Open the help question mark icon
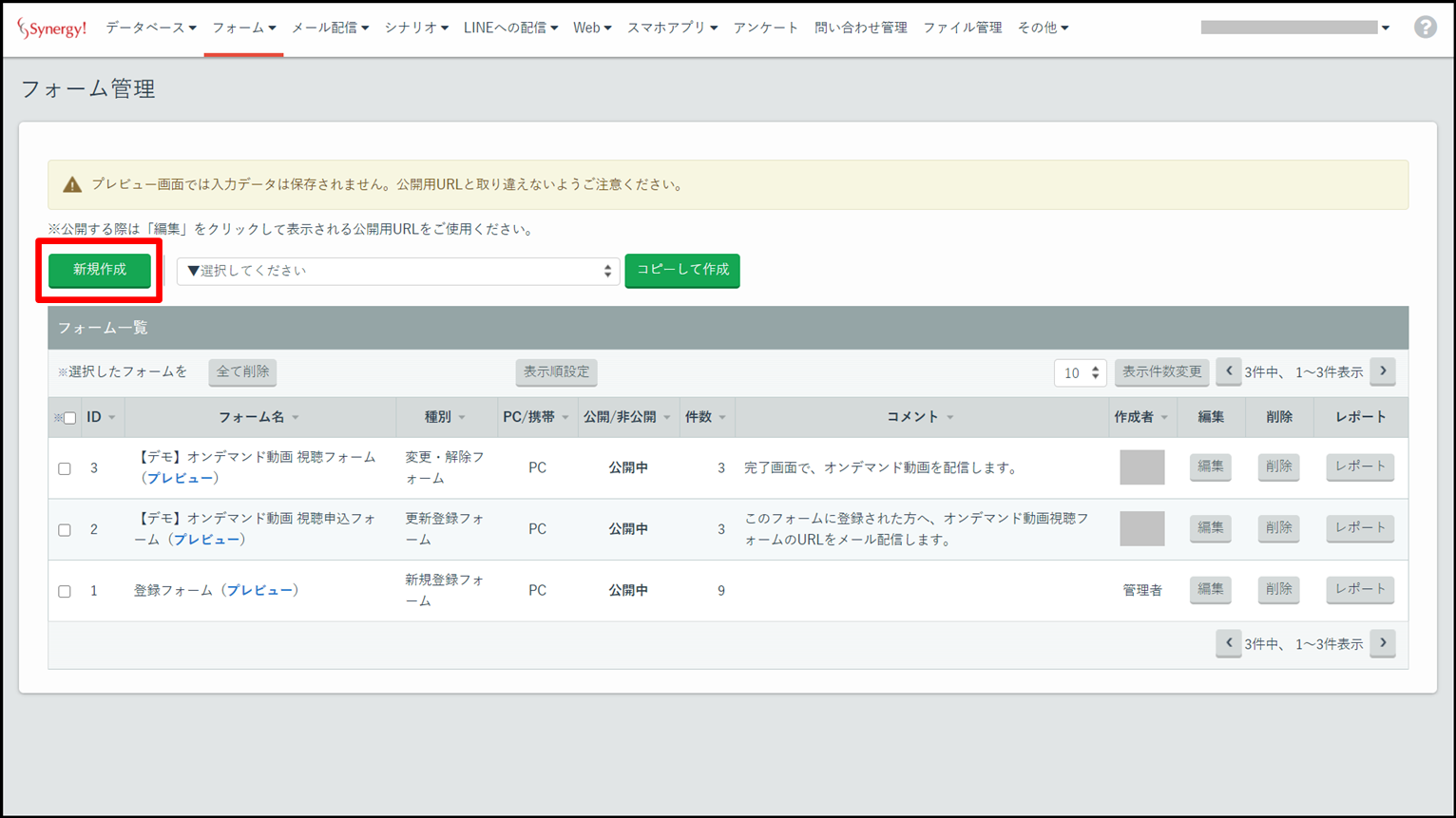Viewport: 1456px width, 818px height. [1425, 28]
